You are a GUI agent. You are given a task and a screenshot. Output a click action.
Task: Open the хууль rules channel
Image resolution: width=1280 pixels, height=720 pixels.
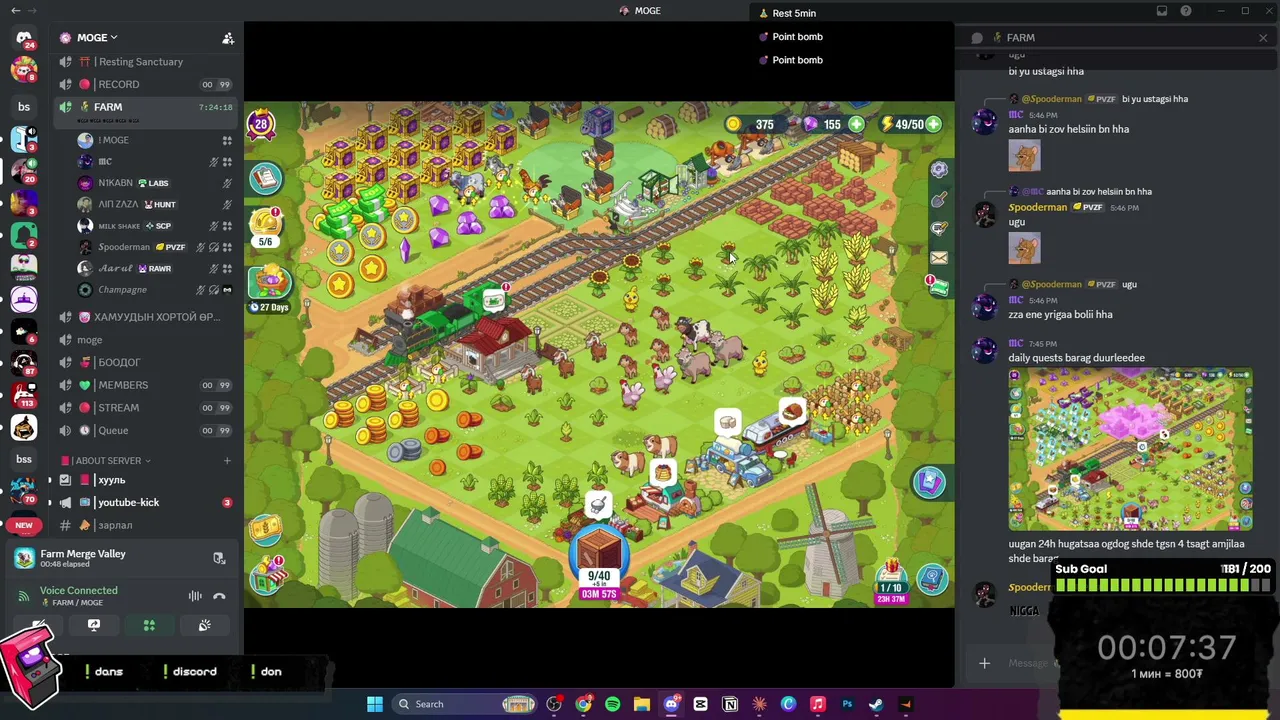tap(146, 480)
